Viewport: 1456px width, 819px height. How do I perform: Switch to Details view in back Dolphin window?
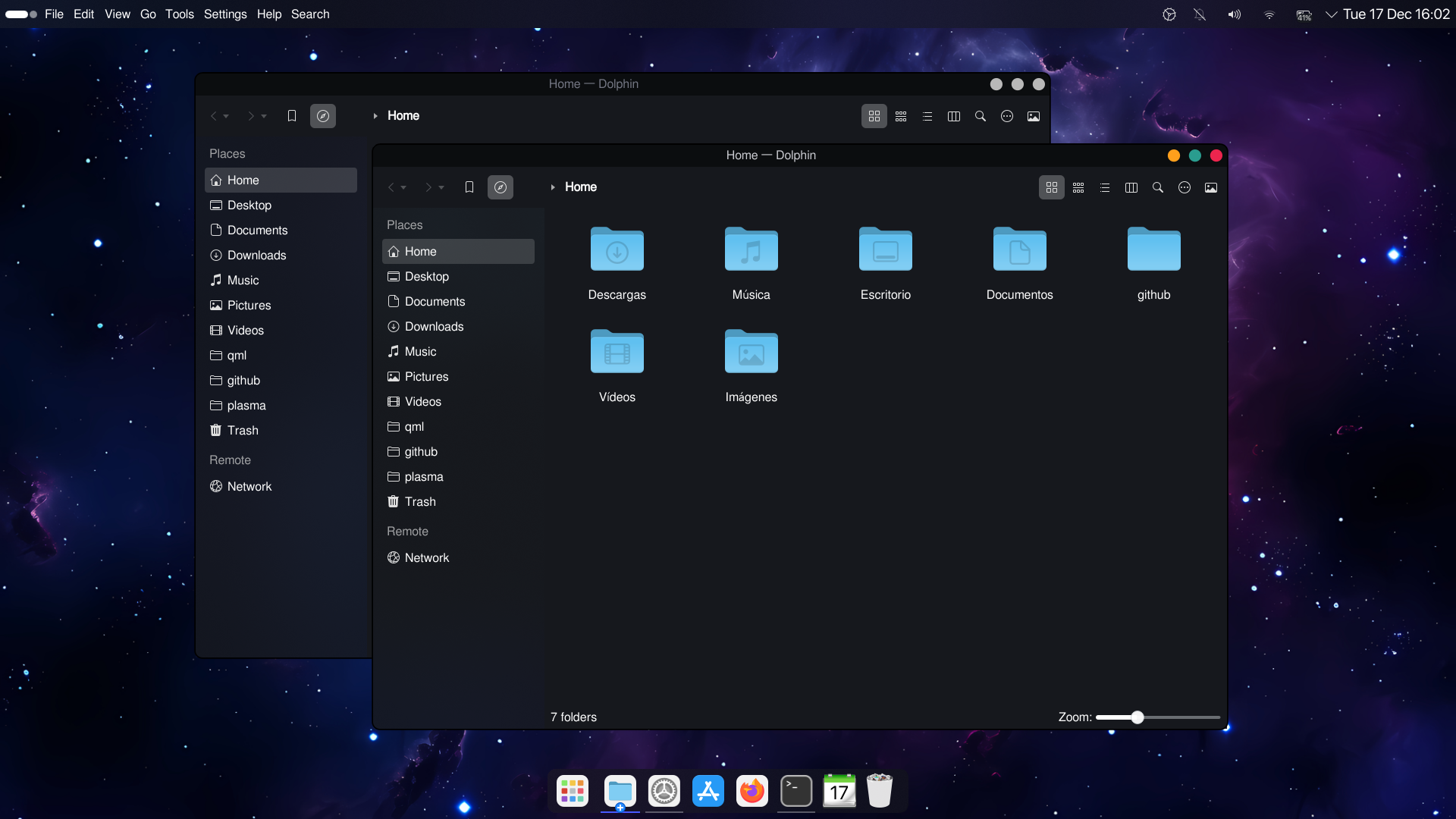927,116
